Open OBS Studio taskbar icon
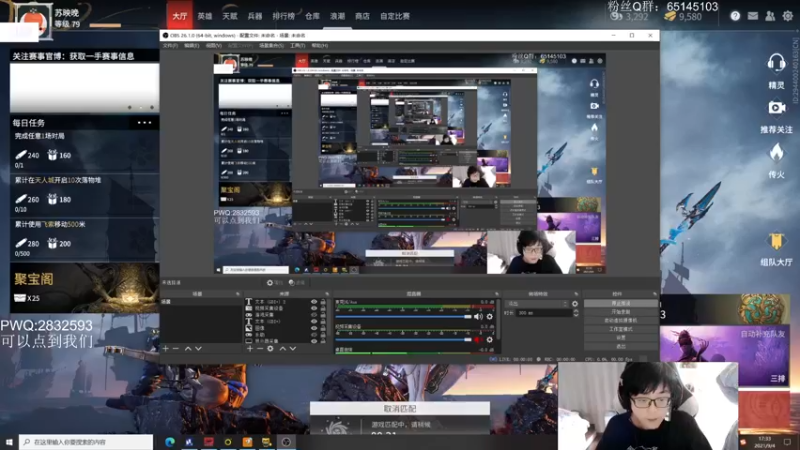The width and height of the screenshot is (800, 450). [286, 442]
